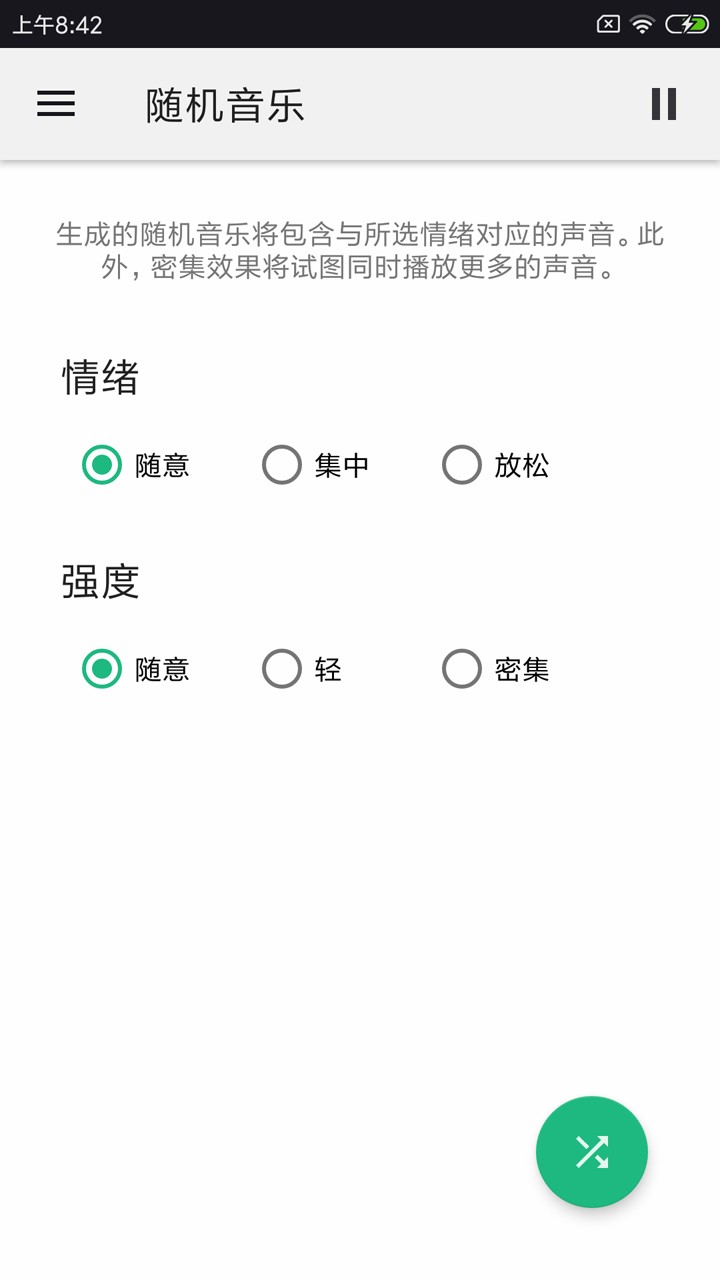This screenshot has width=720, height=1280.
Task: Select the 放松 mood radio circle
Action: click(x=462, y=465)
